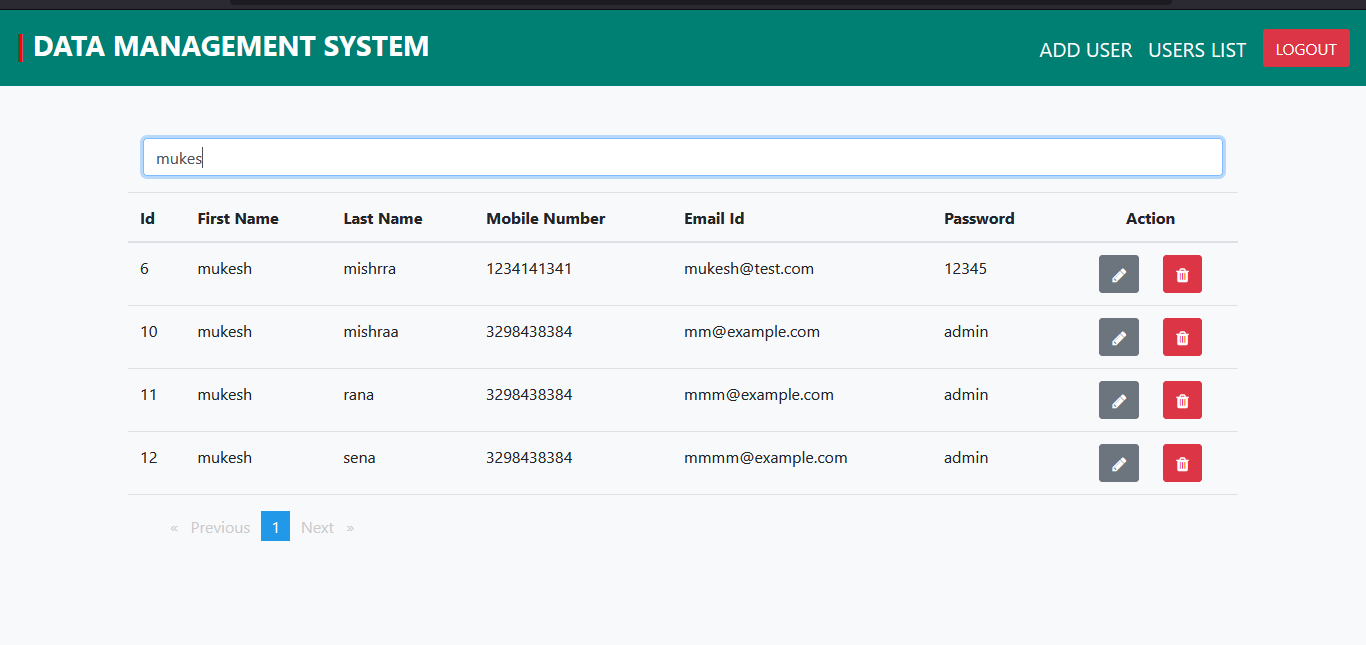This screenshot has height=645, width=1366.
Task: Click the DATA MANAGEMENT SYSTEM title
Action: tap(230, 46)
